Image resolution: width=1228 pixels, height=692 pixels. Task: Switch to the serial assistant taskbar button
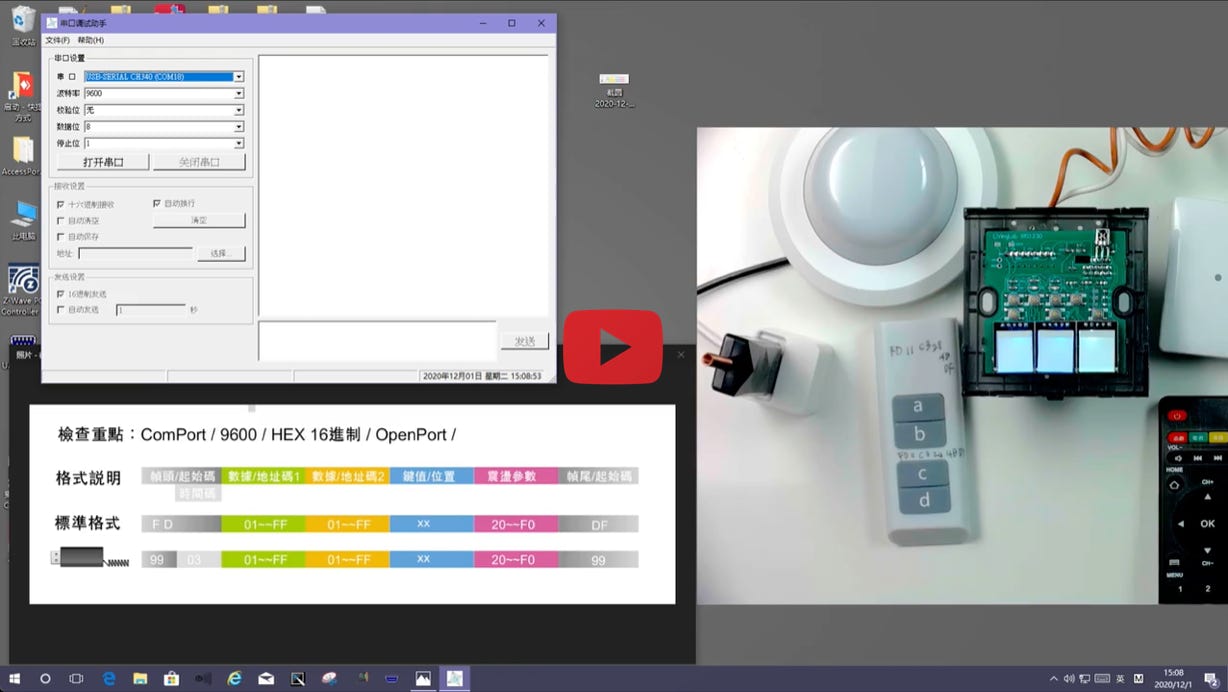[x=455, y=678]
